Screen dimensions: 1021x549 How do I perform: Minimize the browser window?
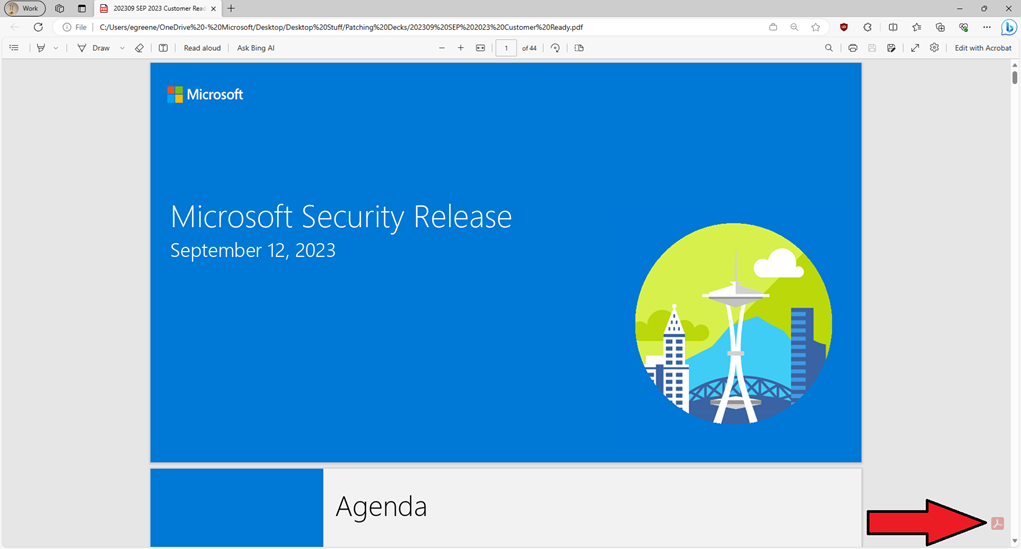[x=960, y=8]
